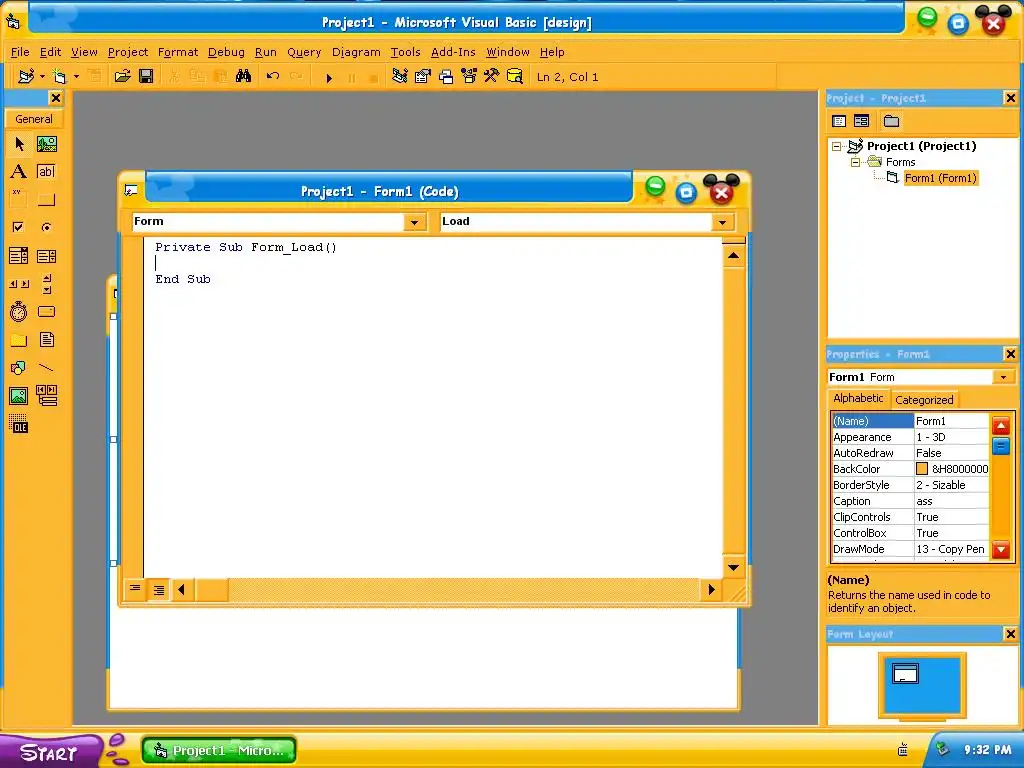Image resolution: width=1024 pixels, height=768 pixels.
Task: Collapse the Forms folder node
Action: click(855, 162)
